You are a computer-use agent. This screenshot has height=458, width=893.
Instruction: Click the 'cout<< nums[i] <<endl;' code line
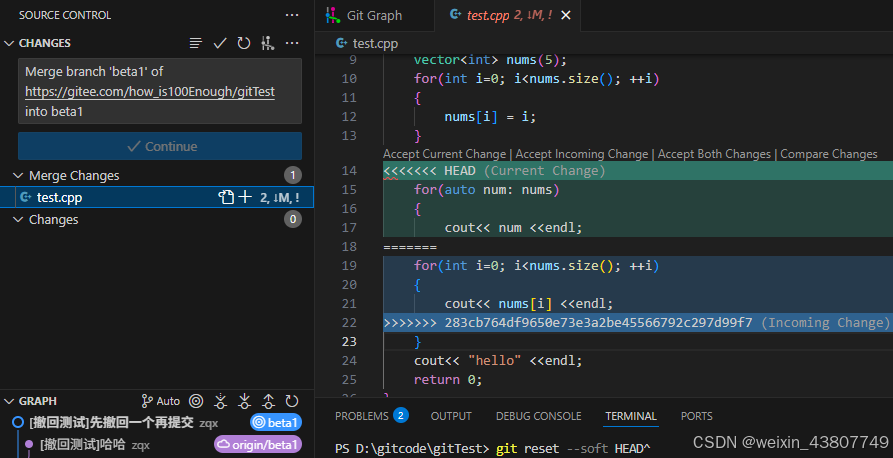point(529,304)
